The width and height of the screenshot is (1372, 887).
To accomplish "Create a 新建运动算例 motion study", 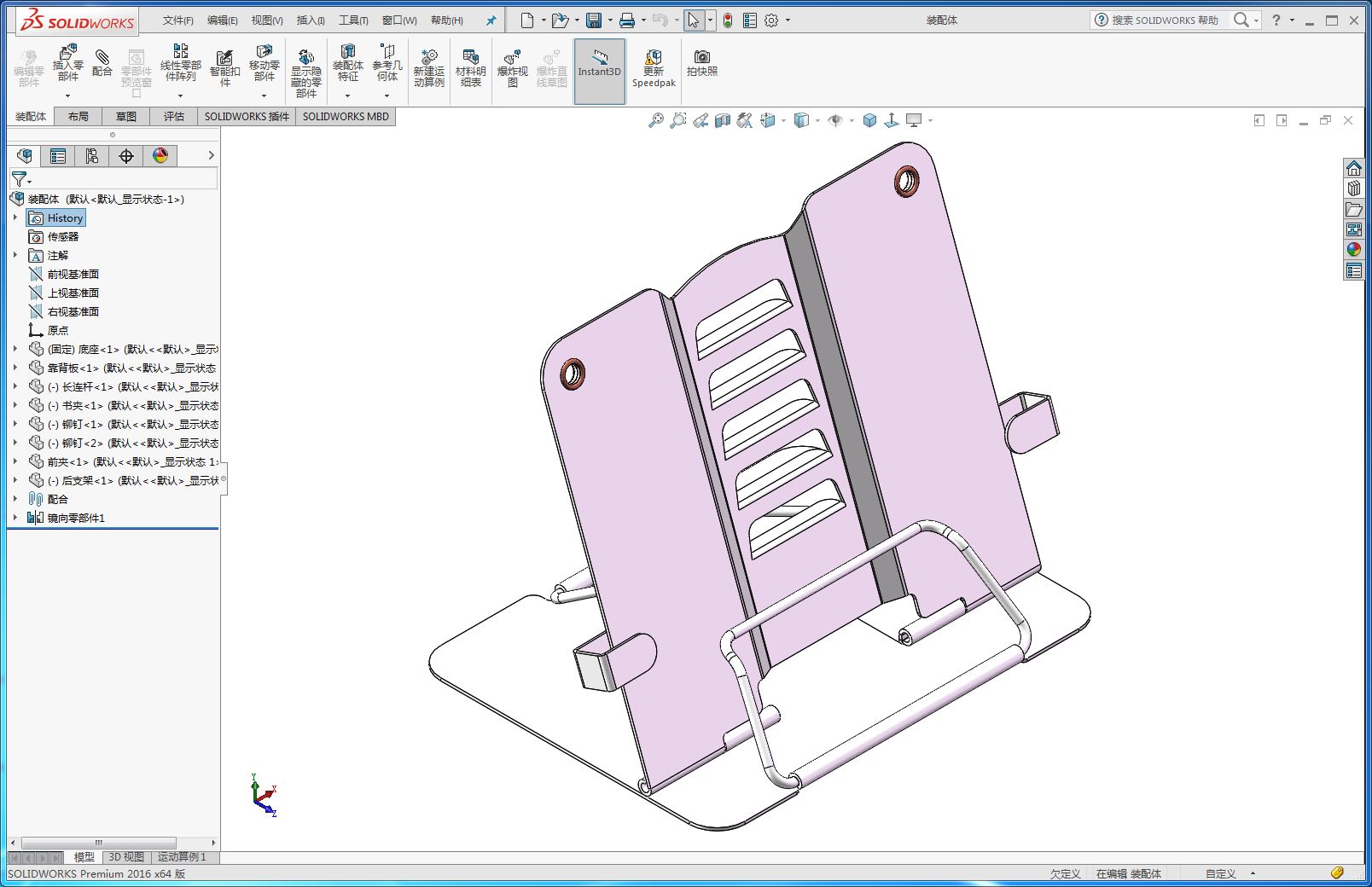I will click(x=429, y=68).
